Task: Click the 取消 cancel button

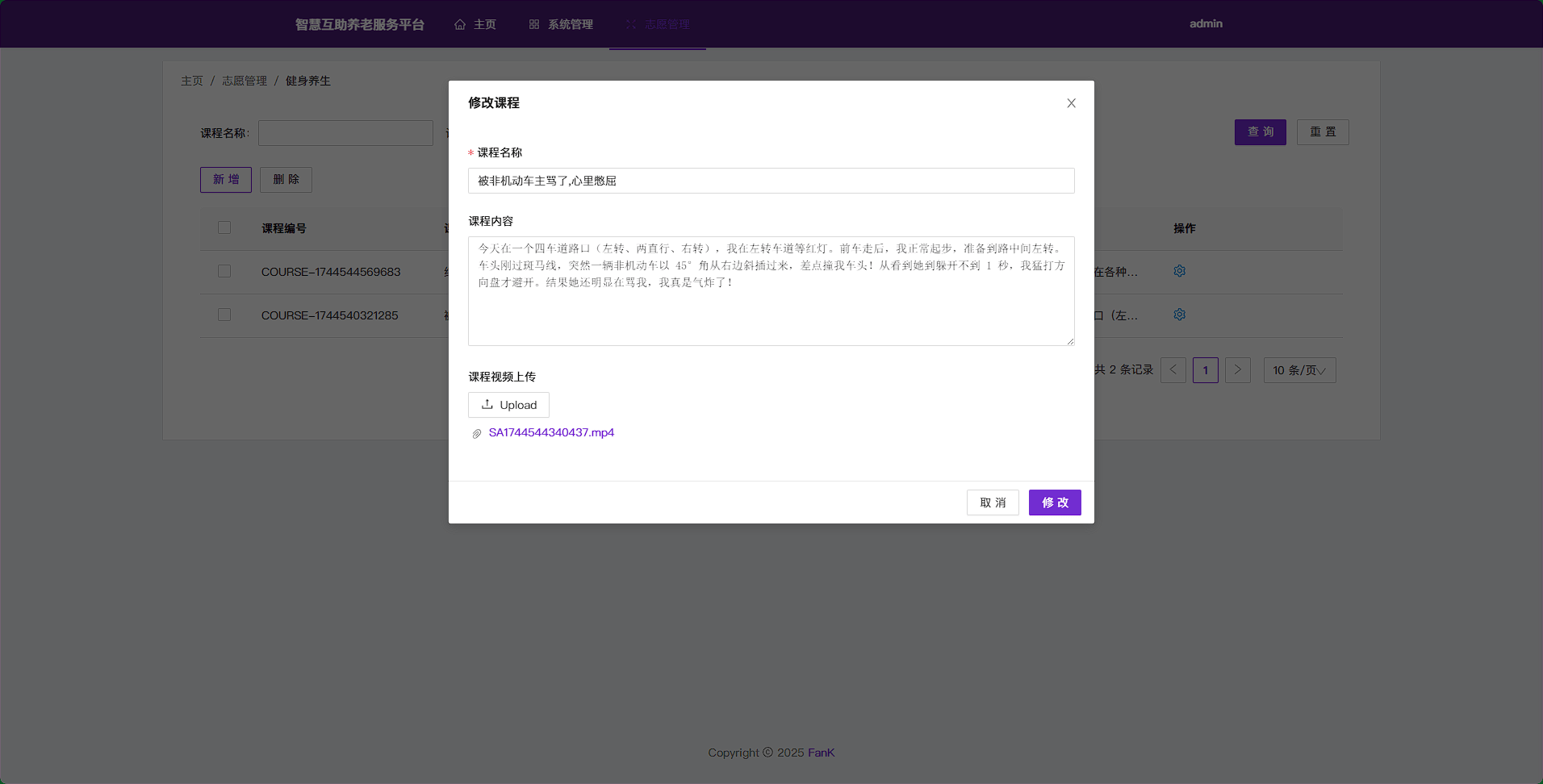Action: 993,503
